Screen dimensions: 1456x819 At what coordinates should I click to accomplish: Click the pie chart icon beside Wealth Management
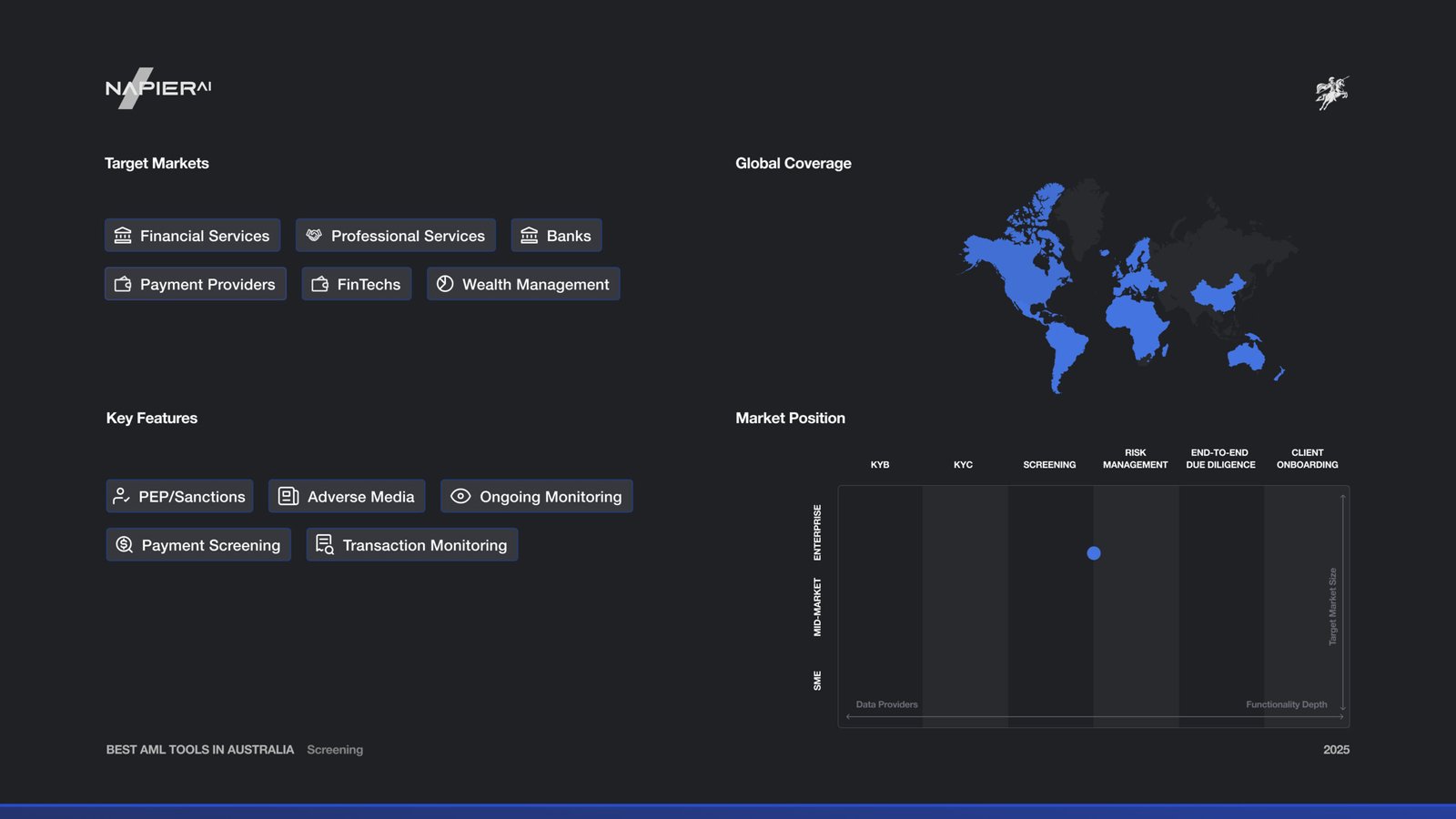pyautogui.click(x=445, y=284)
